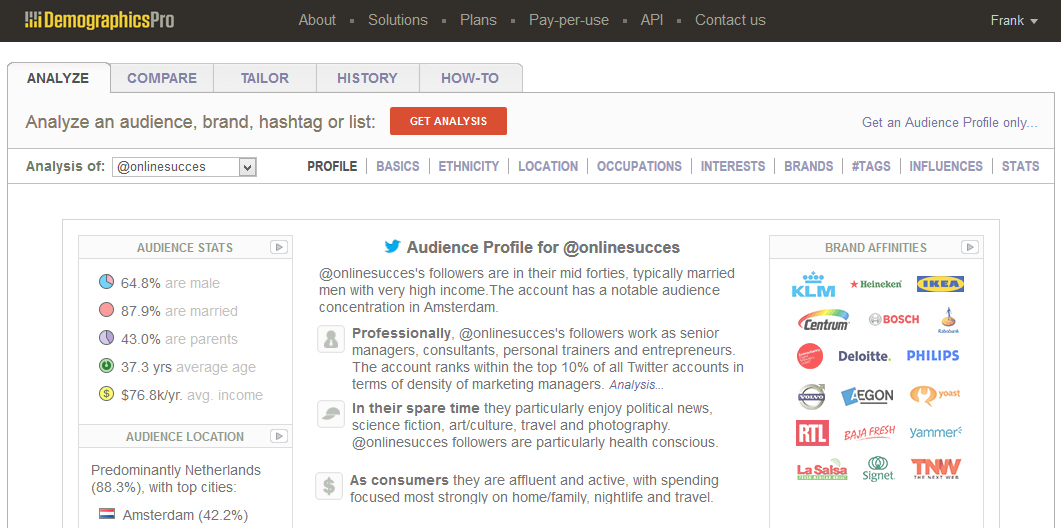Open the API menu item
Image resolution: width=1061 pixels, height=528 pixels.
point(652,20)
